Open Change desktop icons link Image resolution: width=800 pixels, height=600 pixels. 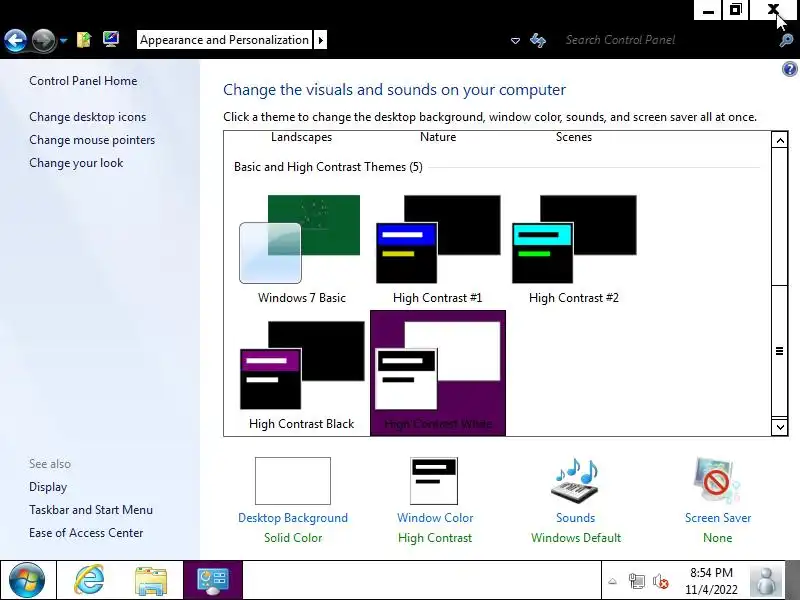(87, 117)
